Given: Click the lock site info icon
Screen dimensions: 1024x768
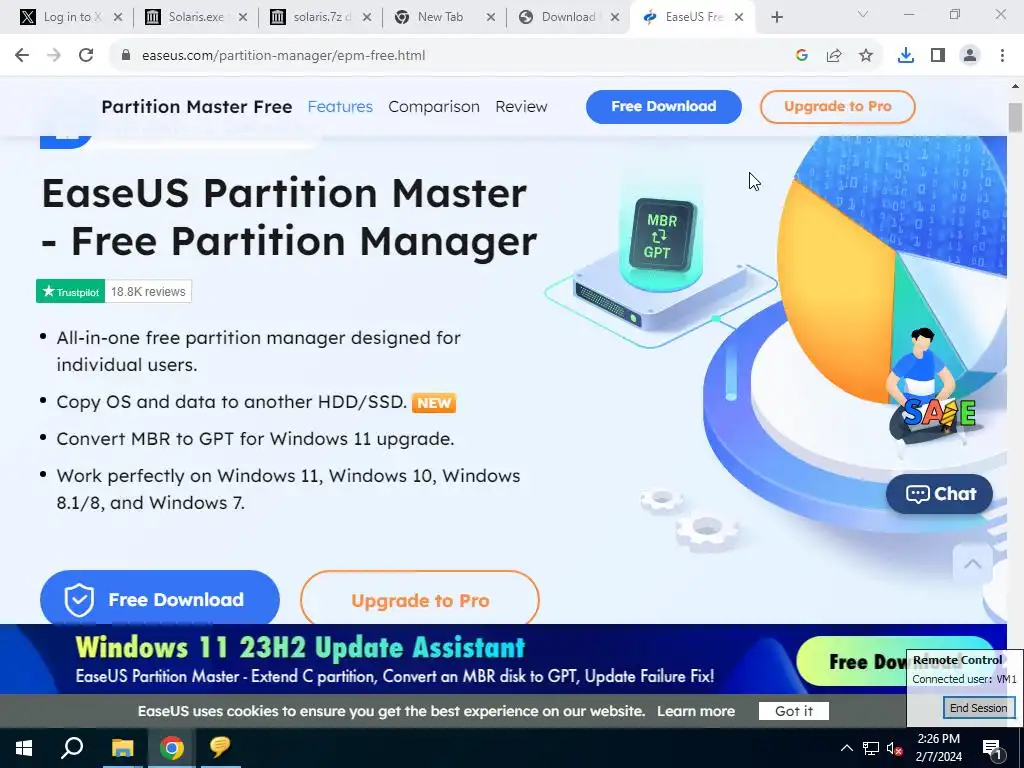Looking at the screenshot, I should pos(125,56).
